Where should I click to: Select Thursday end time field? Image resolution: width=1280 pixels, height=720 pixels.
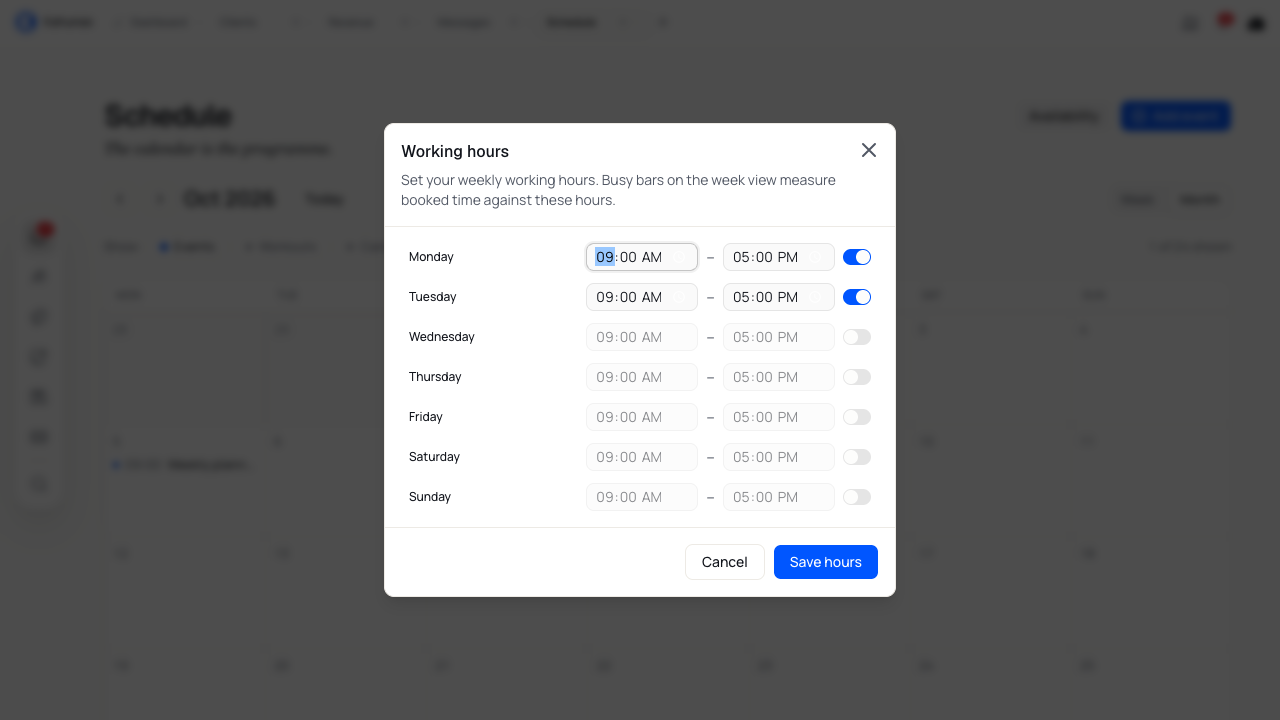pos(779,377)
